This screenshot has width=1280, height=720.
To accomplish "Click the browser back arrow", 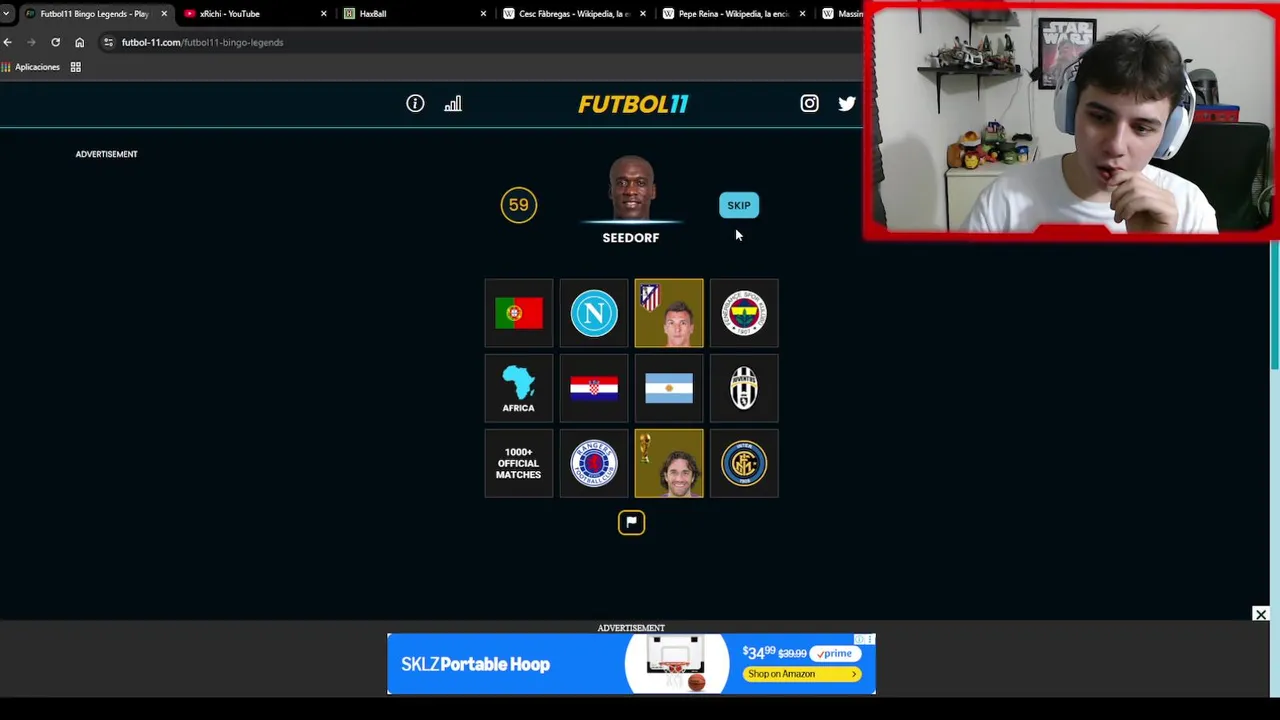I will click(x=8, y=42).
